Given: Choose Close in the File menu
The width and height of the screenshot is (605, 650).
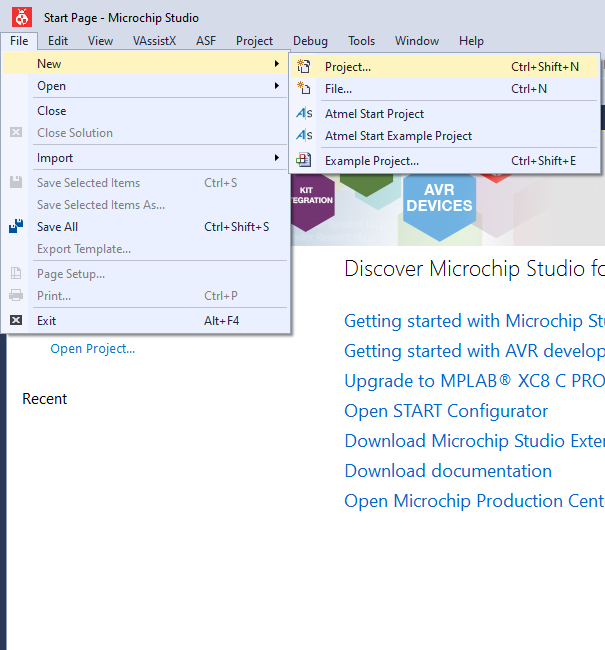Looking at the screenshot, I should click(x=145, y=110).
